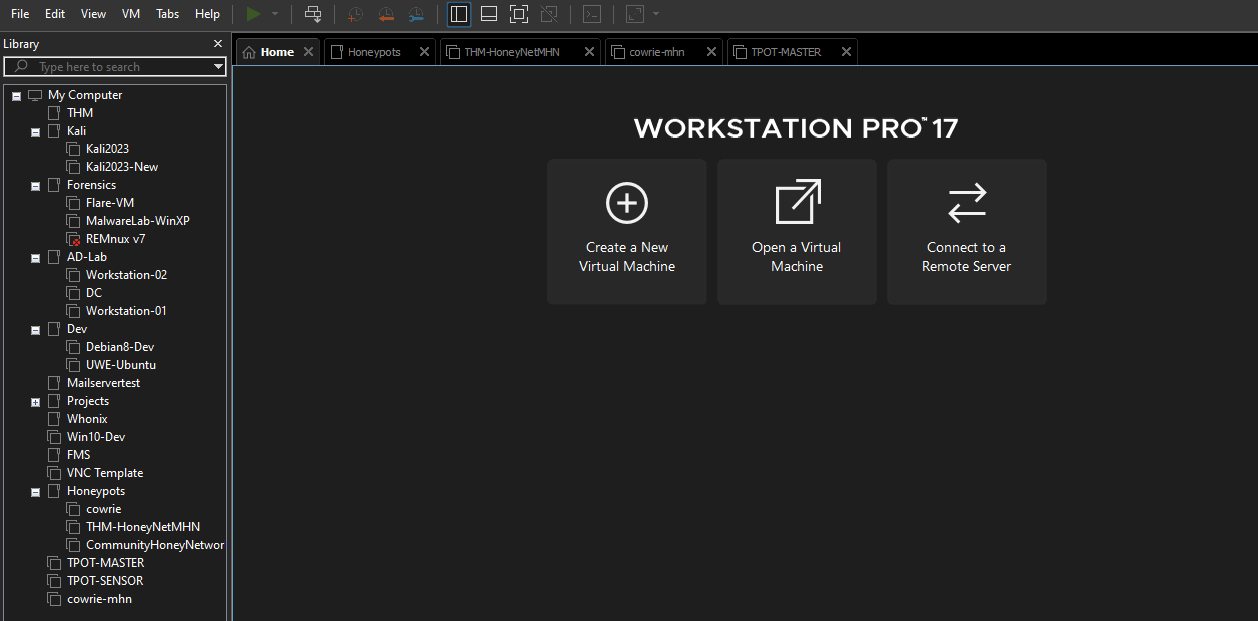
Task: Open the Tabs menu
Action: 168,14
